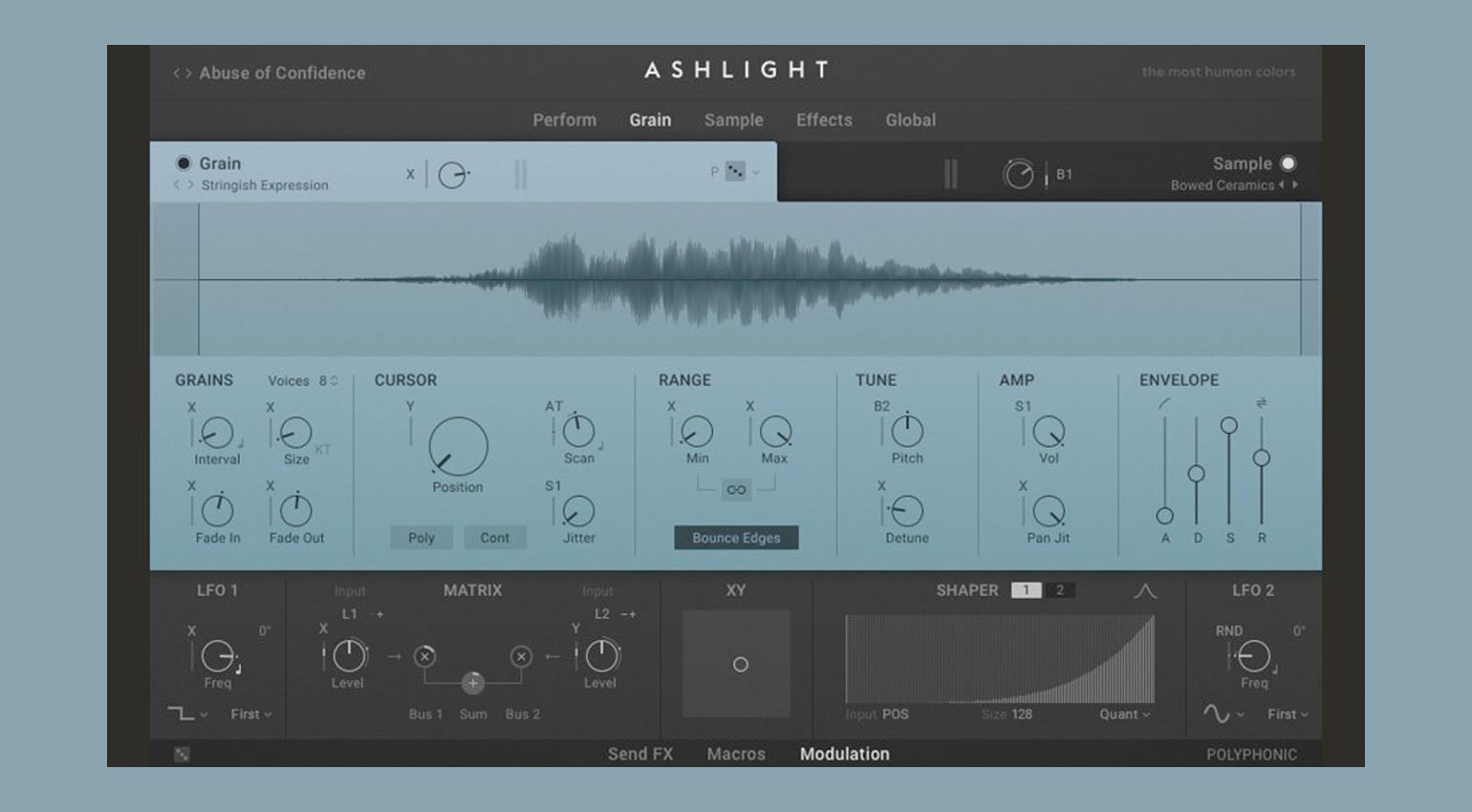Image resolution: width=1472 pixels, height=812 pixels.
Task: Click inside the Shaper curve display
Action: pos(1000,659)
